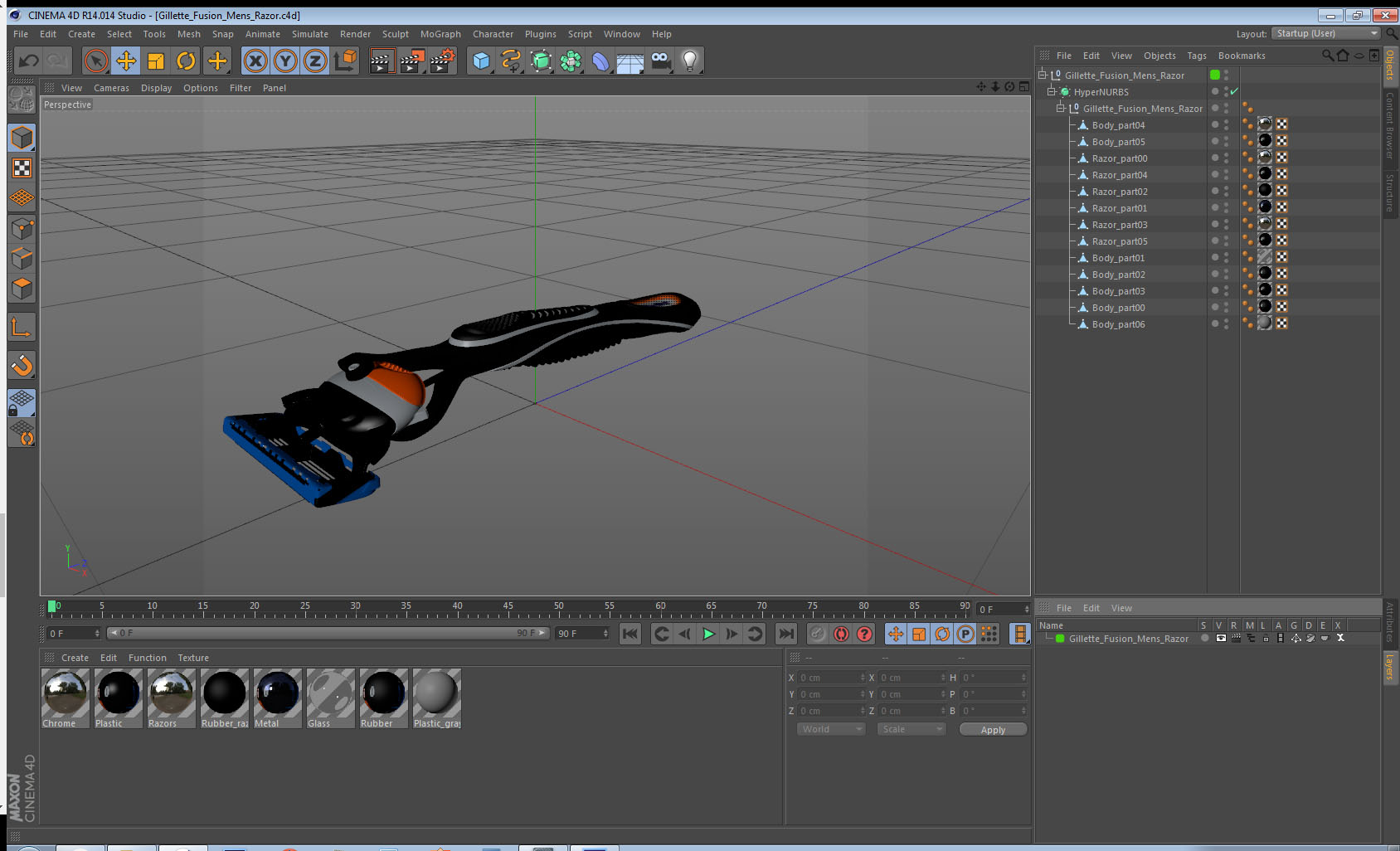Collapse the HyperNURBS tree node
This screenshot has height=851, width=1400.
coord(1051,91)
